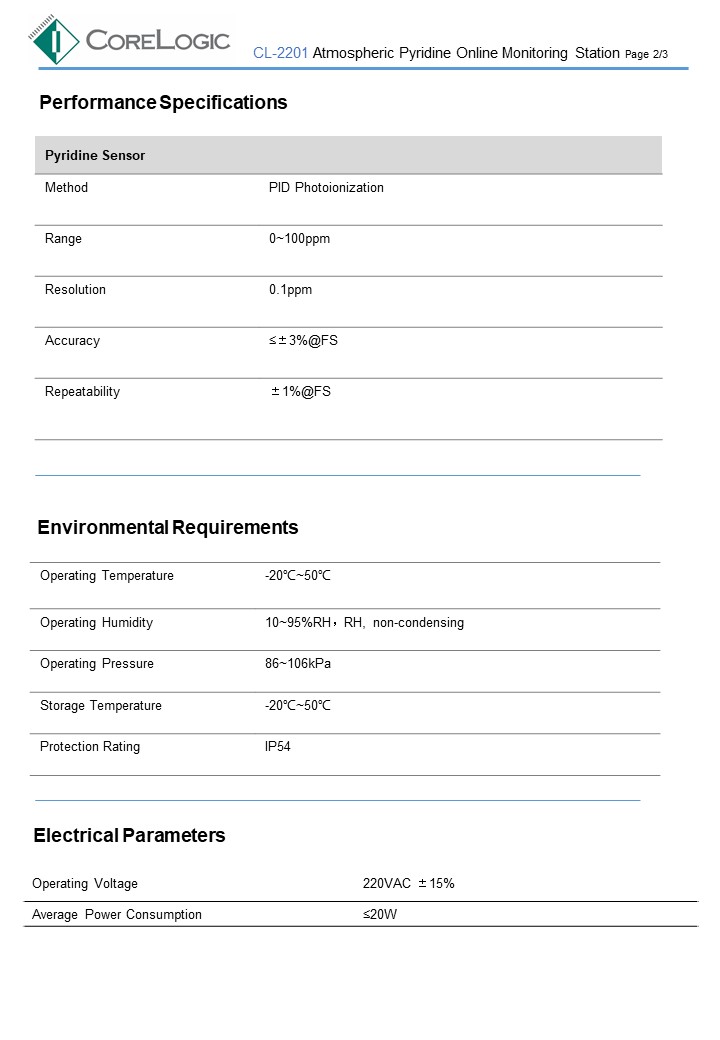Click the Pyridine Sensor table header
This screenshot has height=1040, width=720.
[95, 156]
